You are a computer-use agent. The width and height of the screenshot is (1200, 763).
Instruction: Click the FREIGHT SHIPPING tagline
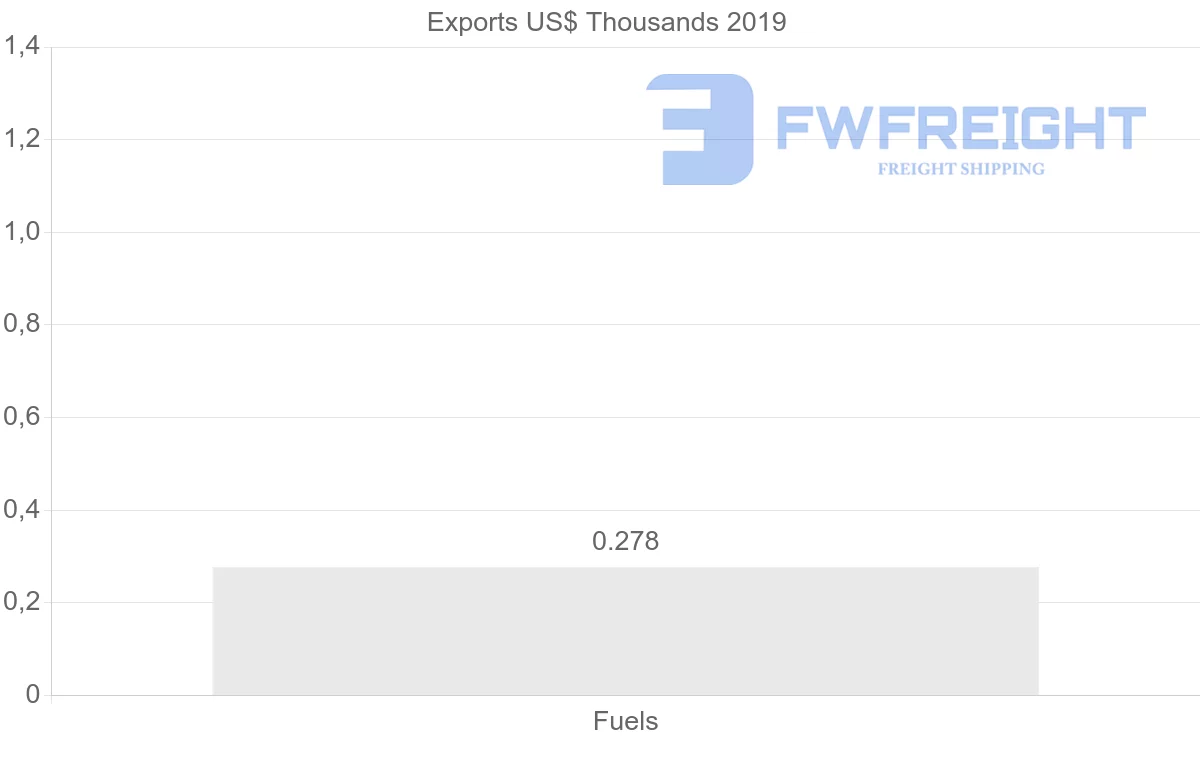[x=961, y=169]
